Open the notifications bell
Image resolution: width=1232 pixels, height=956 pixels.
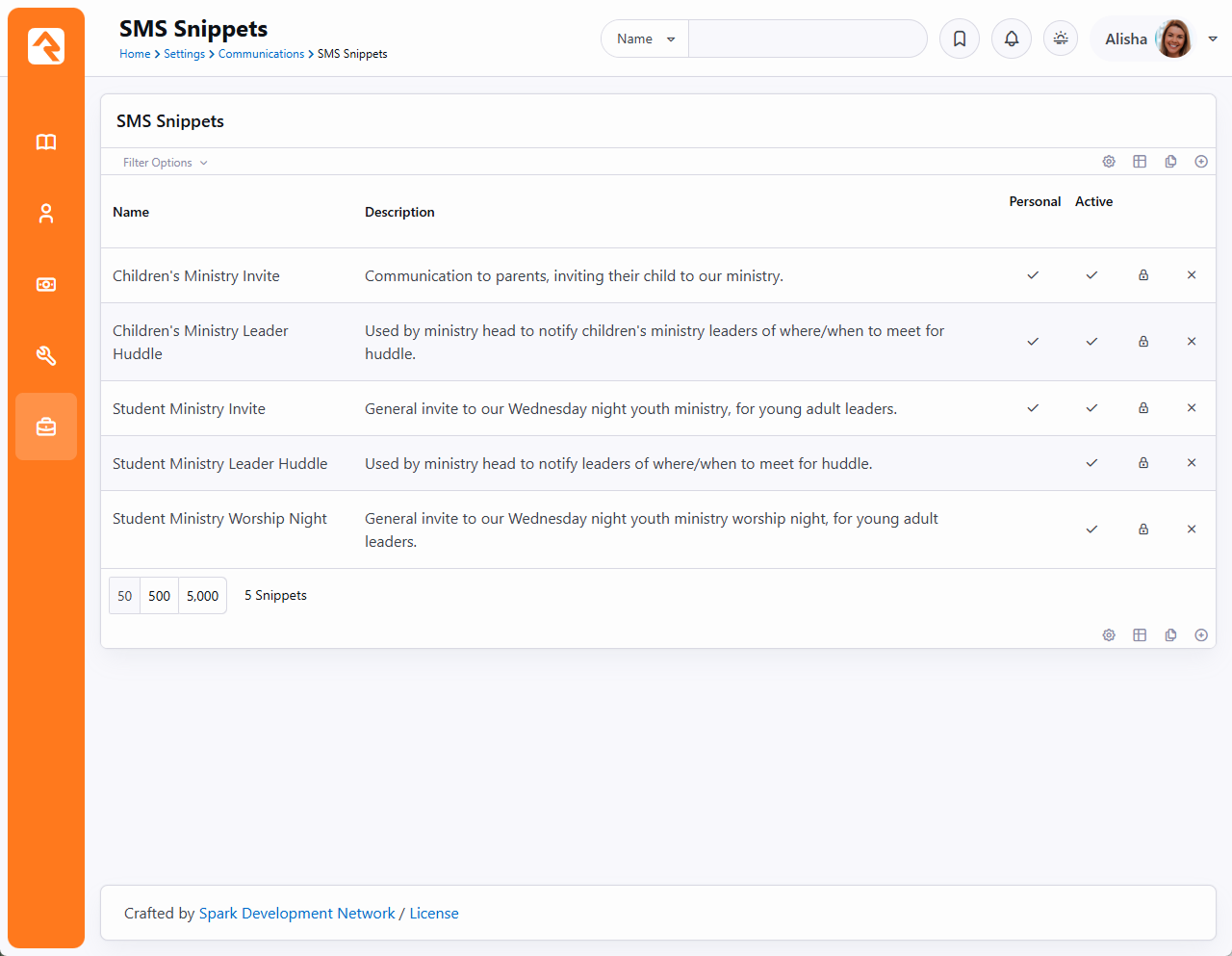click(x=1011, y=39)
